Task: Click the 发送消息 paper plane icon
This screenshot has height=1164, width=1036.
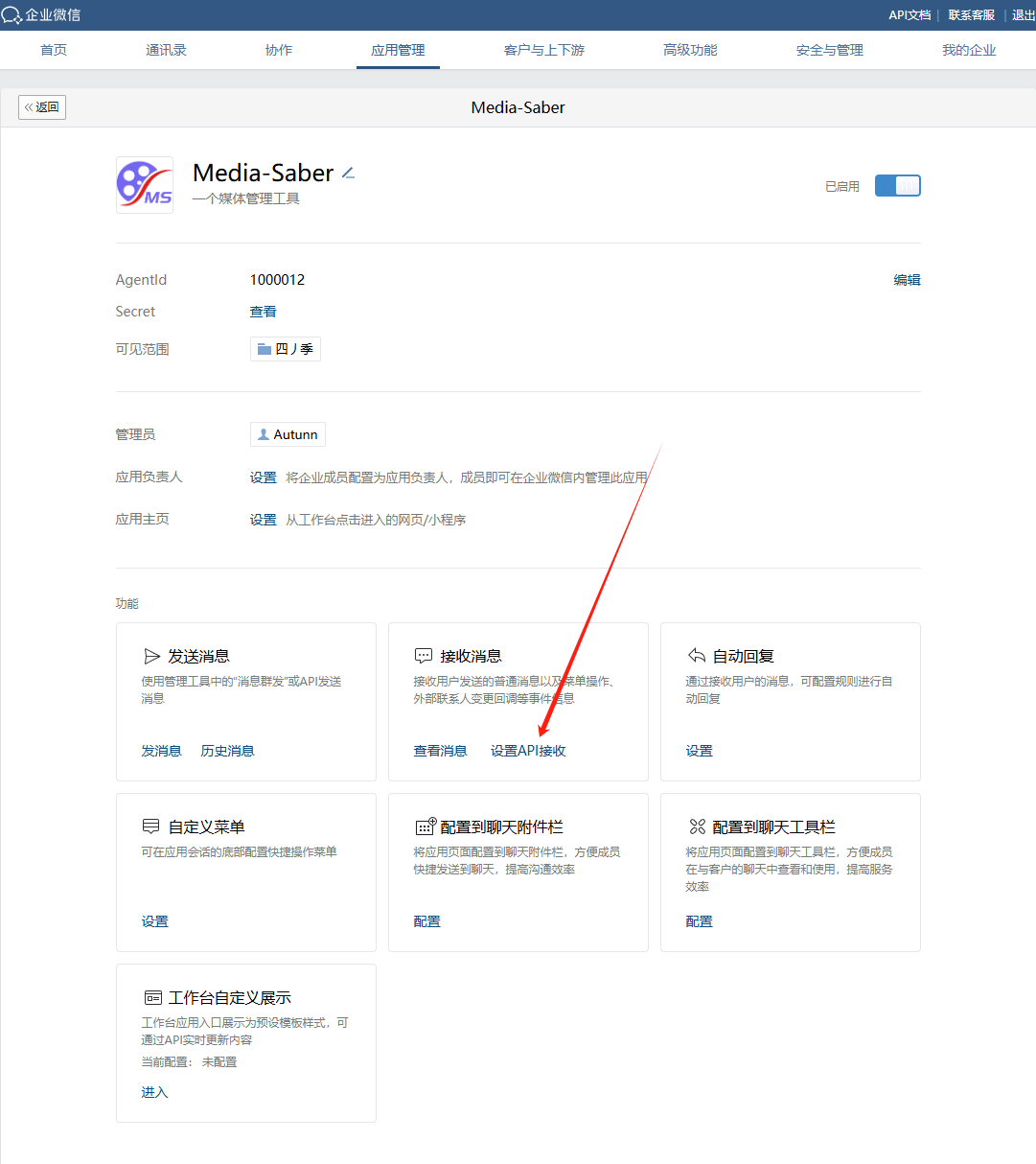Action: pyautogui.click(x=151, y=656)
